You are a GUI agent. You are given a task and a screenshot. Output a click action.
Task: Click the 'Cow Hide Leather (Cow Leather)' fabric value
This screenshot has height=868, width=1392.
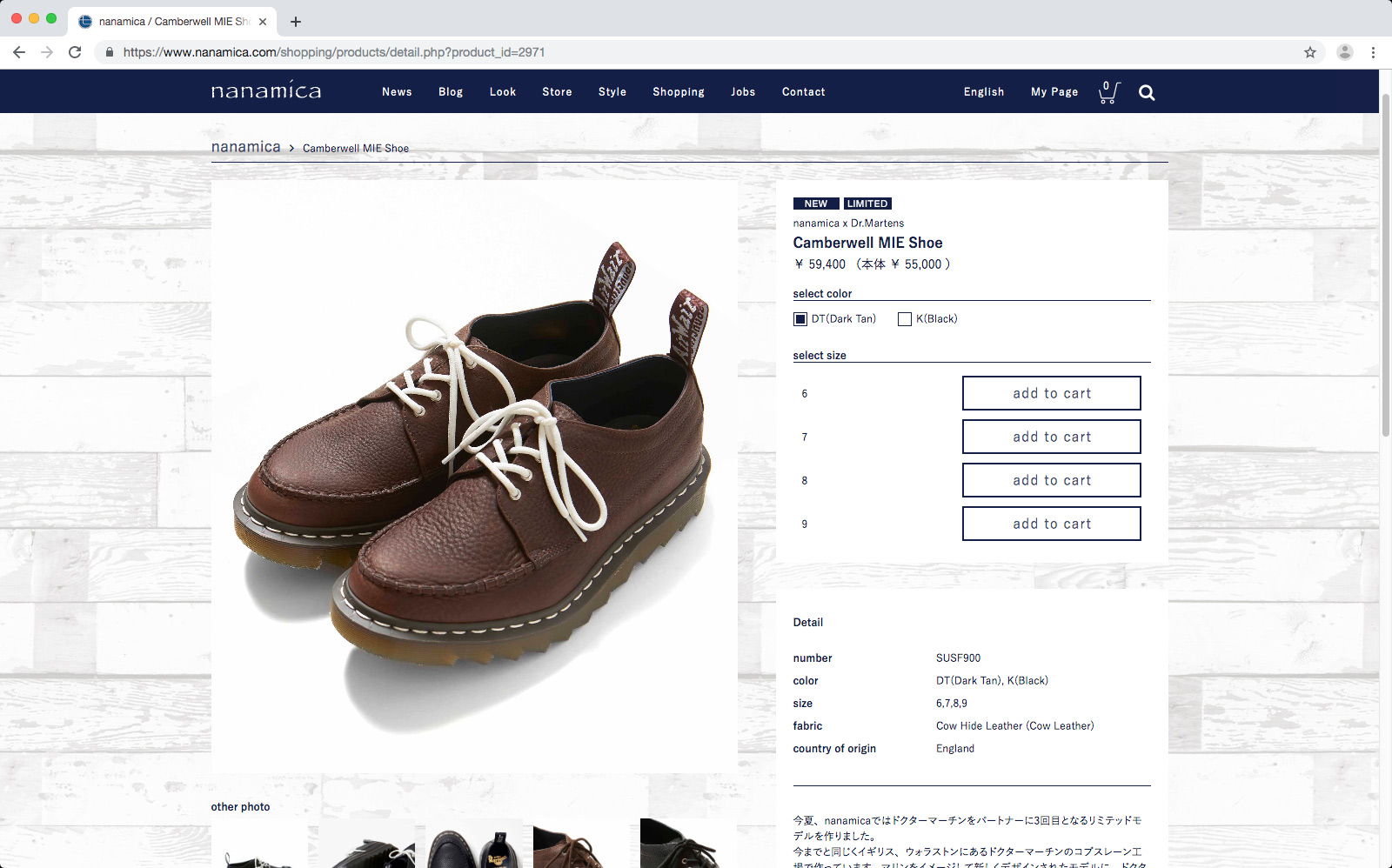(1015, 726)
